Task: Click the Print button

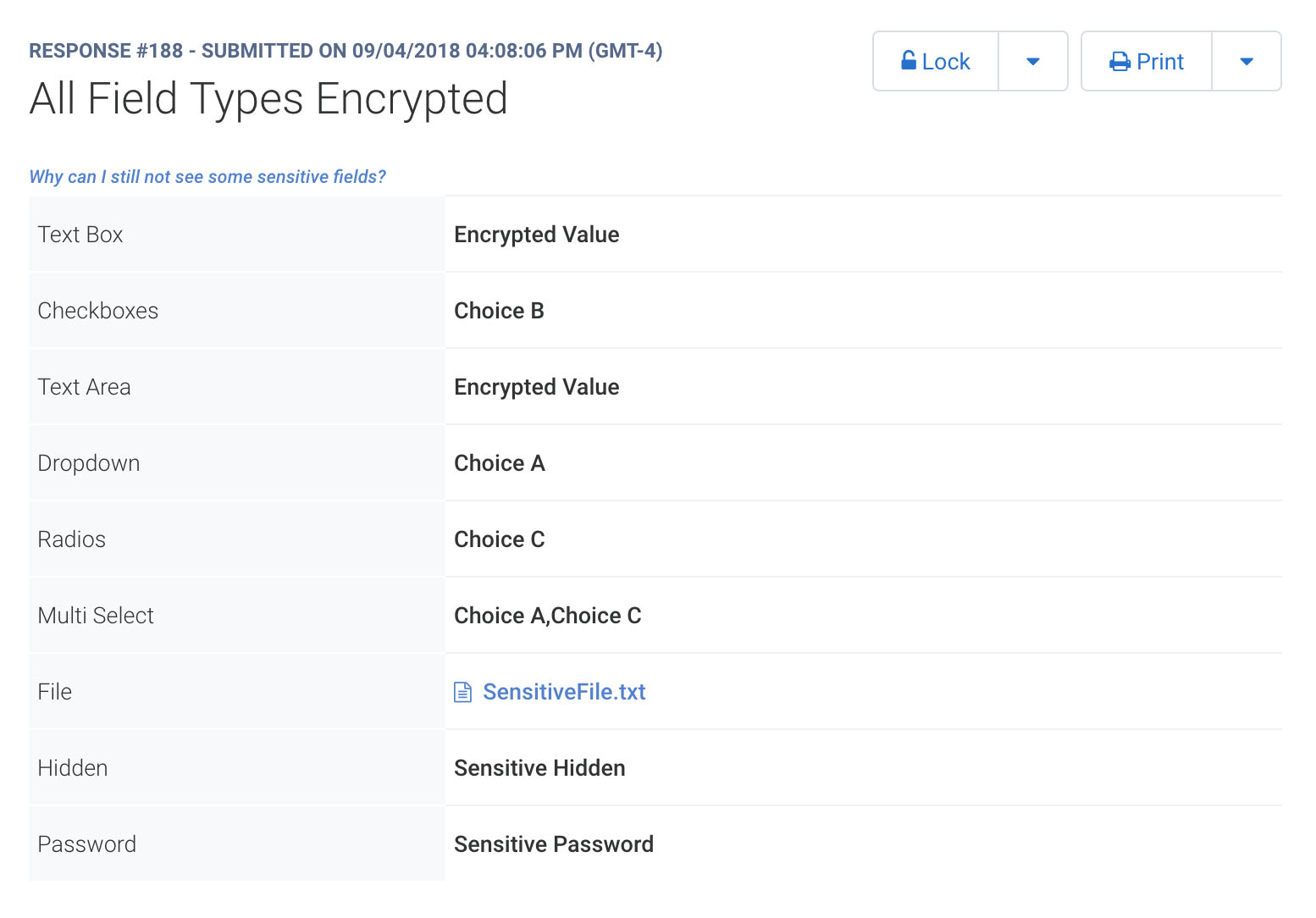Action: [1147, 61]
